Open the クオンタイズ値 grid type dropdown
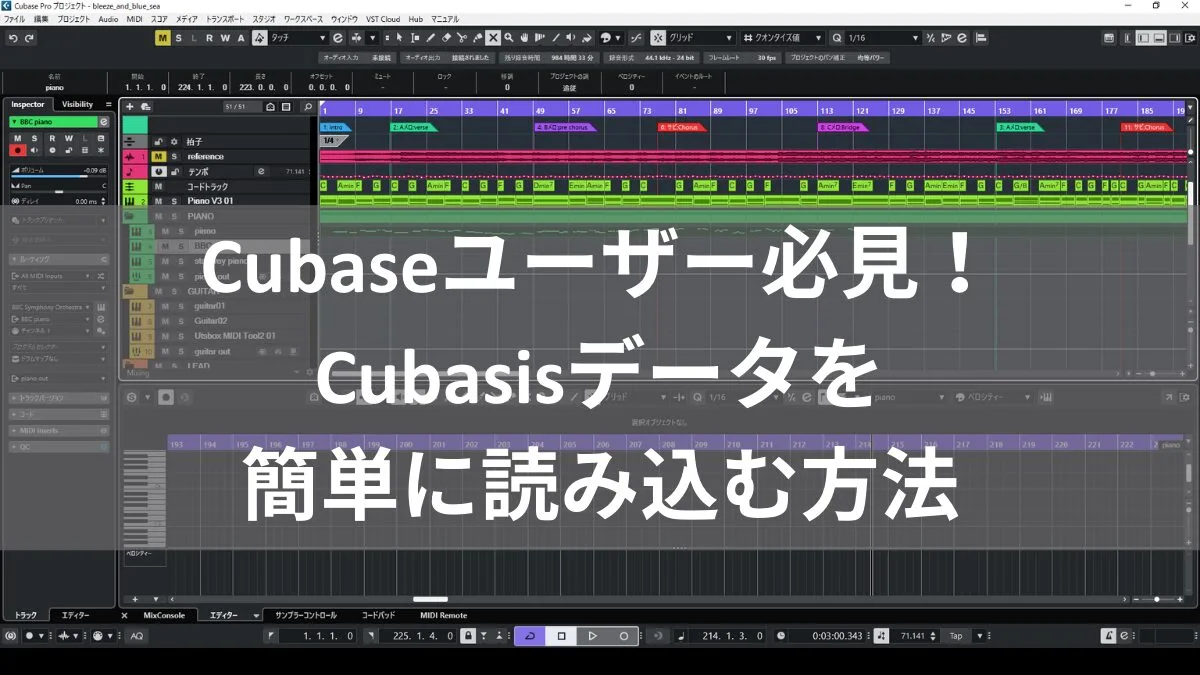1200x675 pixels. coord(785,38)
